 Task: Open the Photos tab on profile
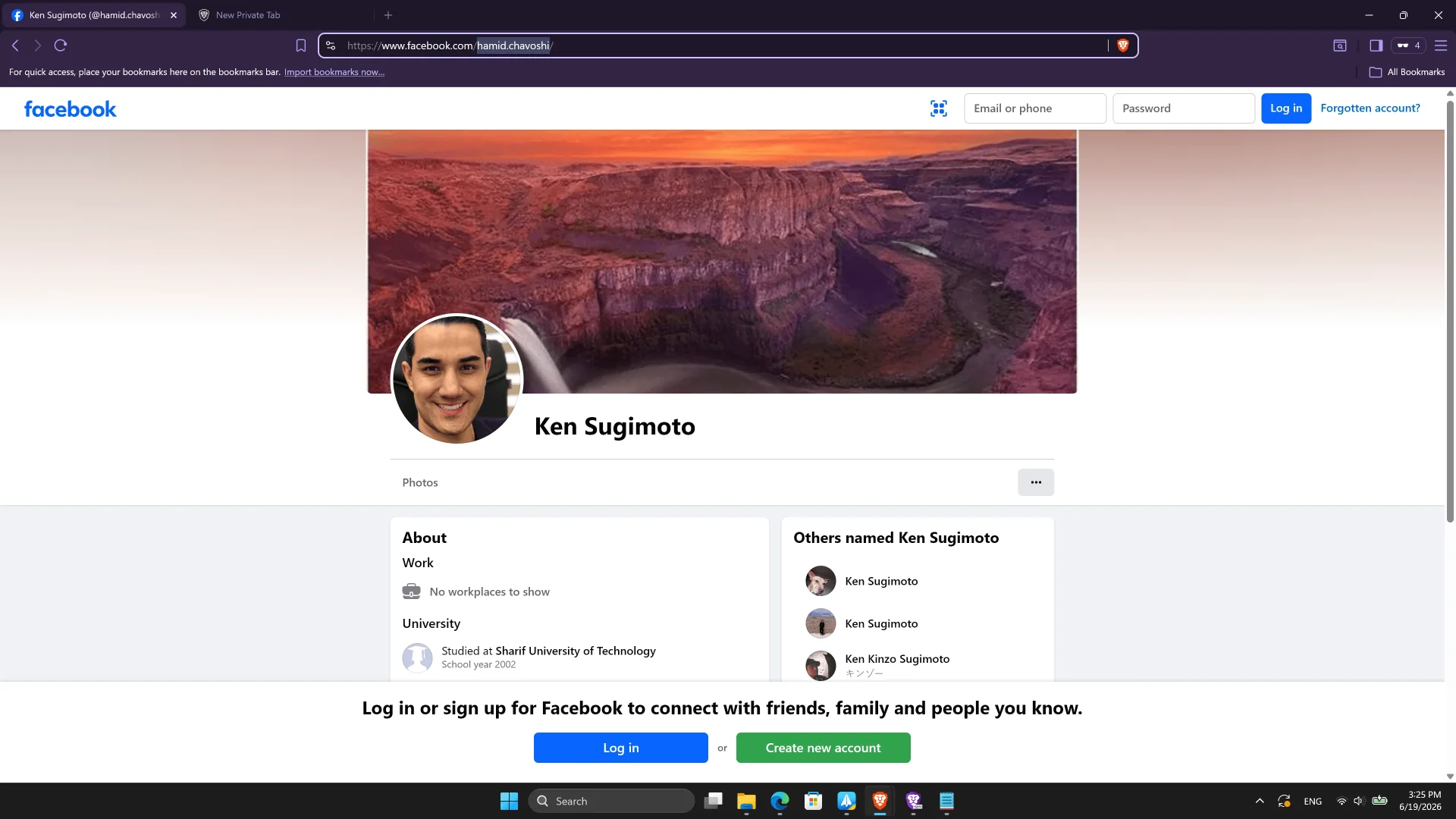tap(420, 482)
